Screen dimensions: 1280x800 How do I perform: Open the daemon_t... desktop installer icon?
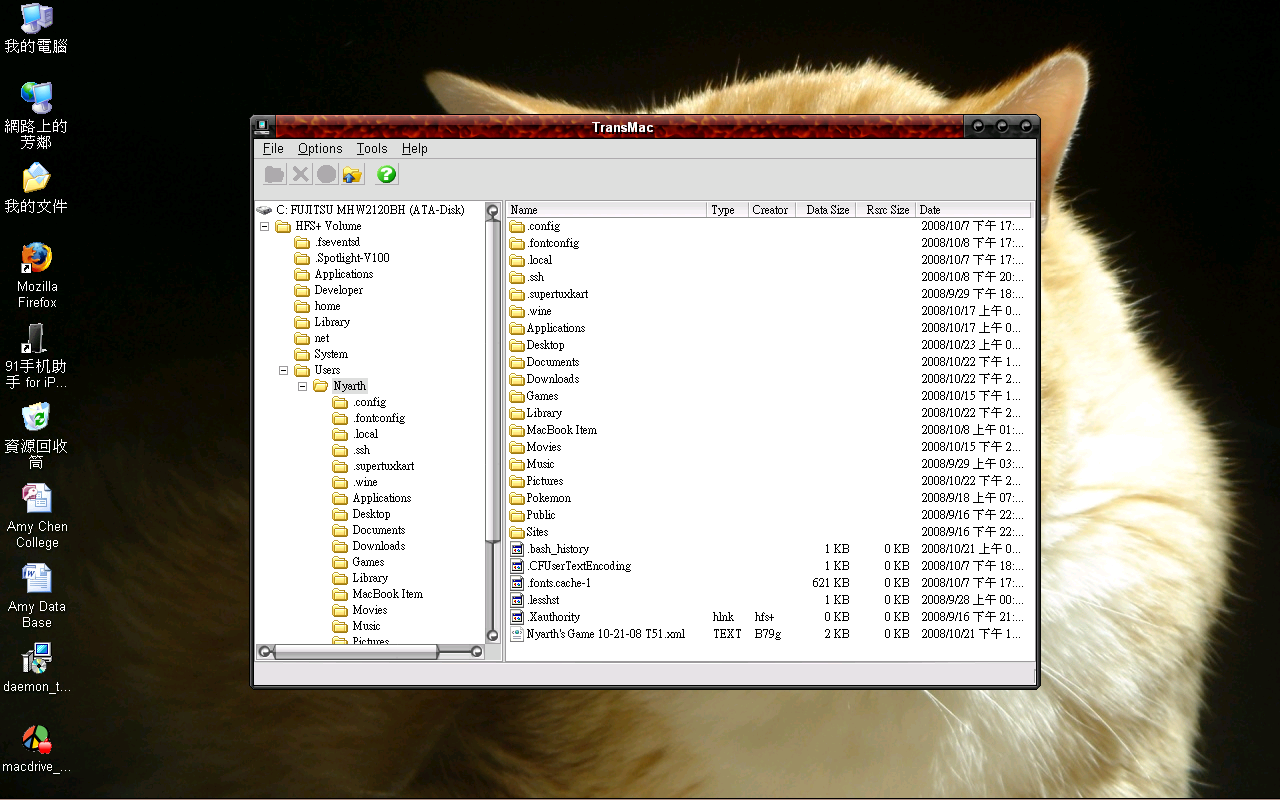pos(36,658)
